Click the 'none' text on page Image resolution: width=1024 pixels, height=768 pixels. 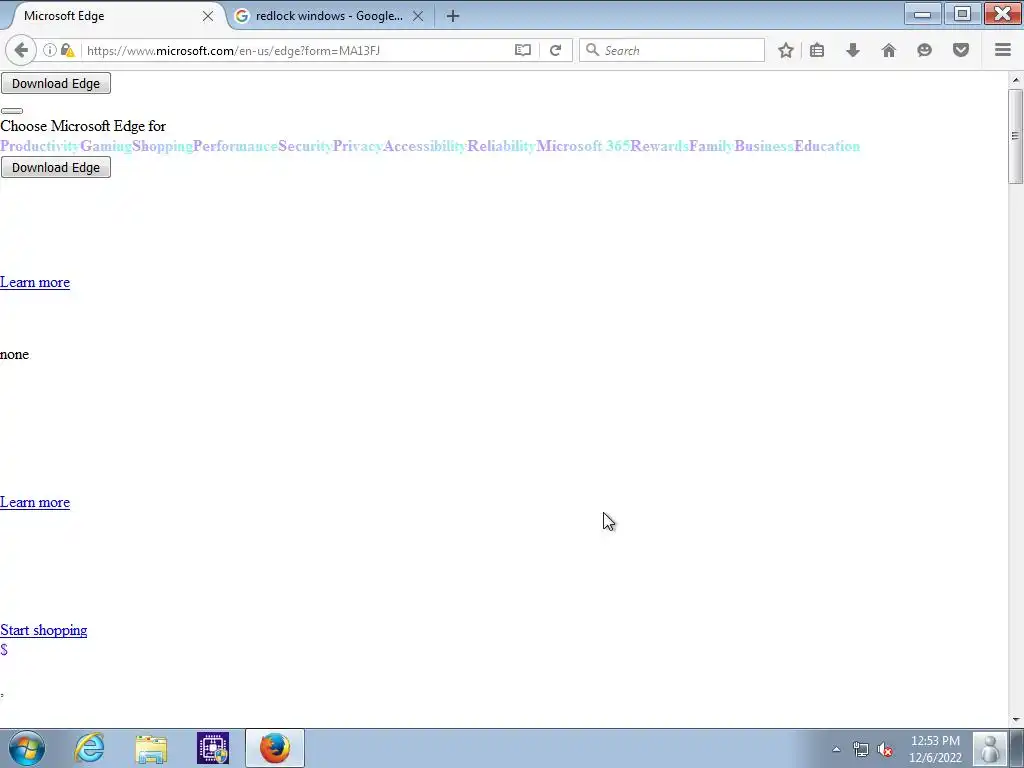click(x=14, y=355)
